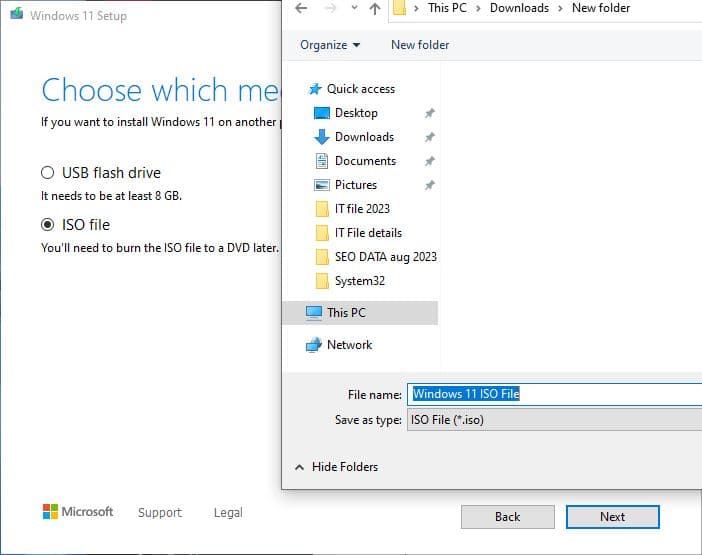Click SEO DATA aug 2023 folder icon
The width and height of the screenshot is (702, 555).
pyautogui.click(x=322, y=257)
